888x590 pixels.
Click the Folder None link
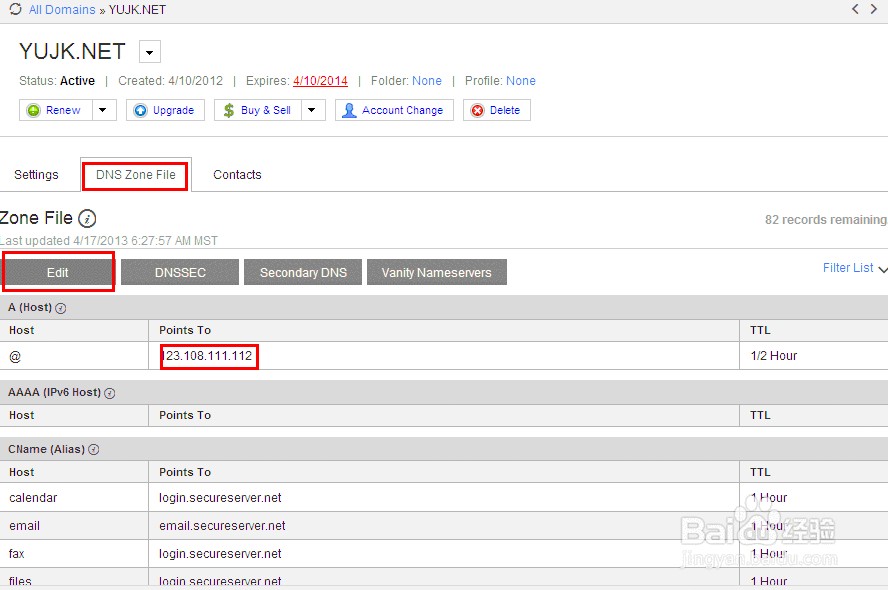426,80
